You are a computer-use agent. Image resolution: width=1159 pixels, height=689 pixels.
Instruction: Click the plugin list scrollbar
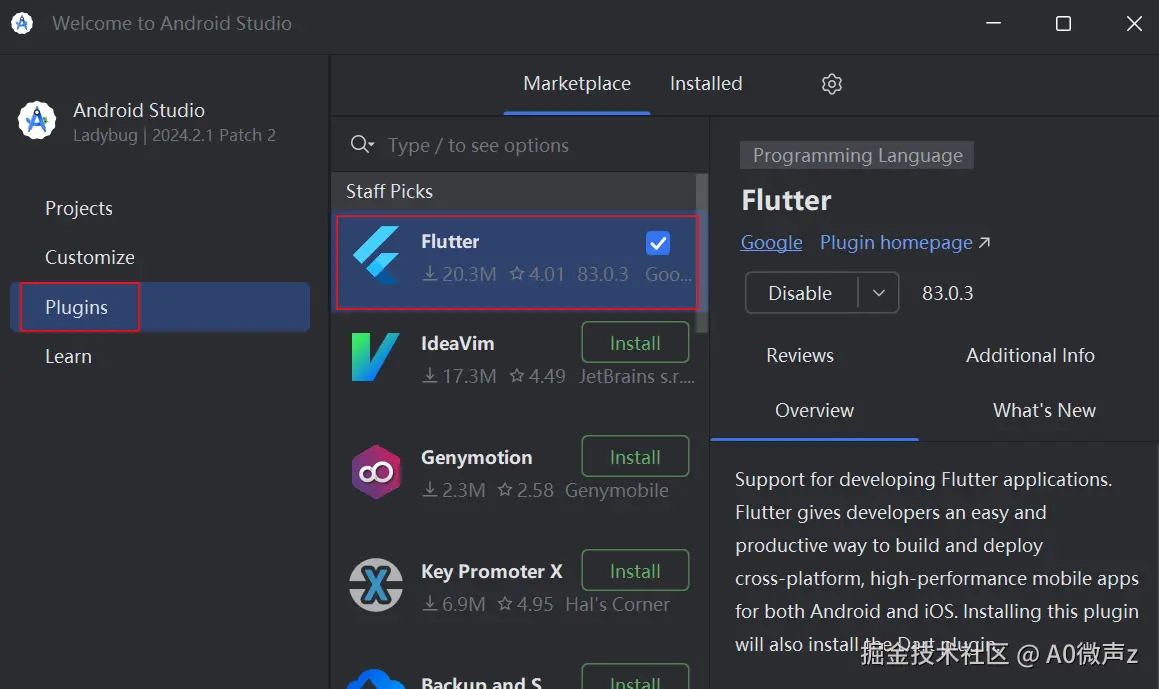[702, 253]
